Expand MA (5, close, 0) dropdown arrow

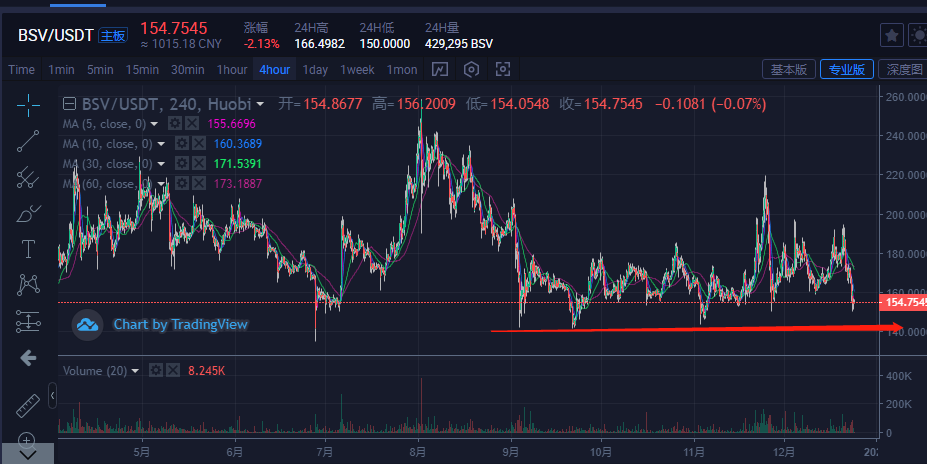154,124
